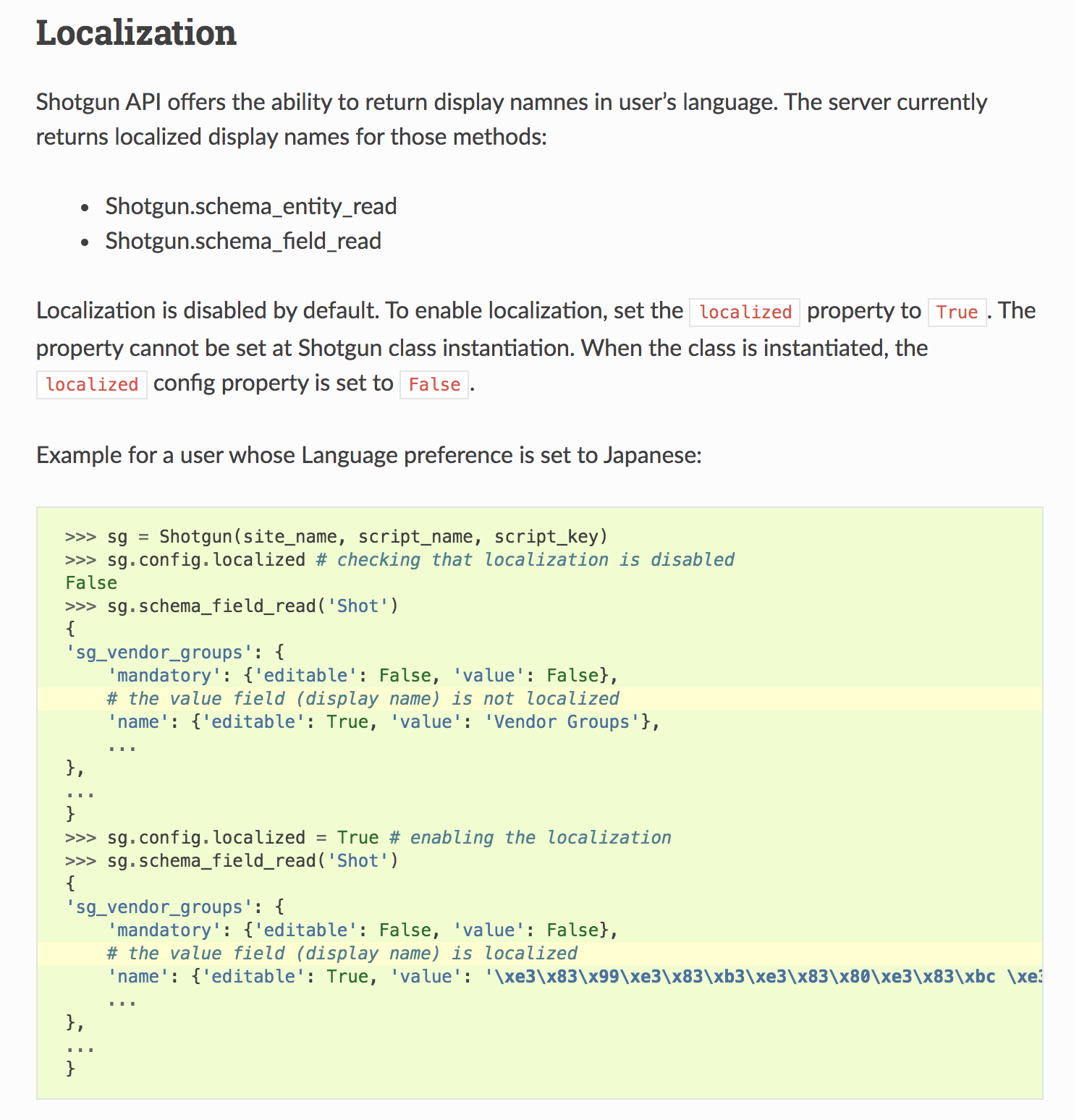Viewport: 1074px width, 1120px height.
Task: Click the escaped Japanese byte string value
Action: pos(764,976)
